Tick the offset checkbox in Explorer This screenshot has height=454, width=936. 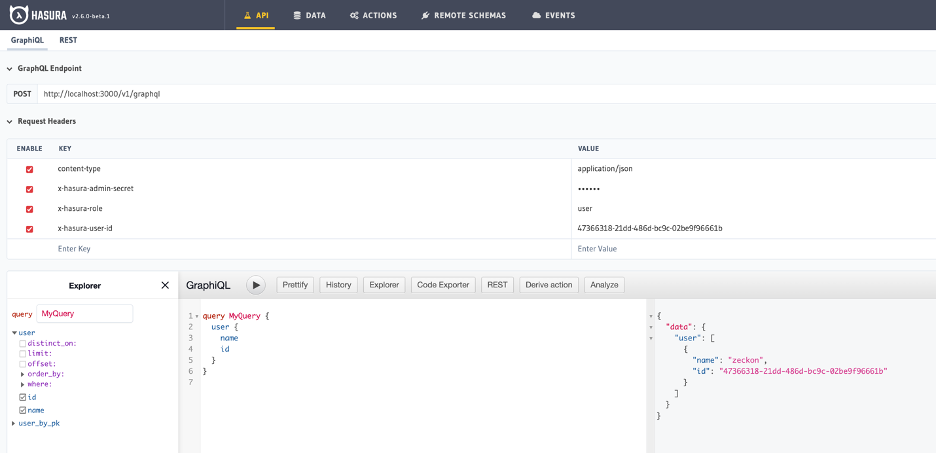pos(23,364)
